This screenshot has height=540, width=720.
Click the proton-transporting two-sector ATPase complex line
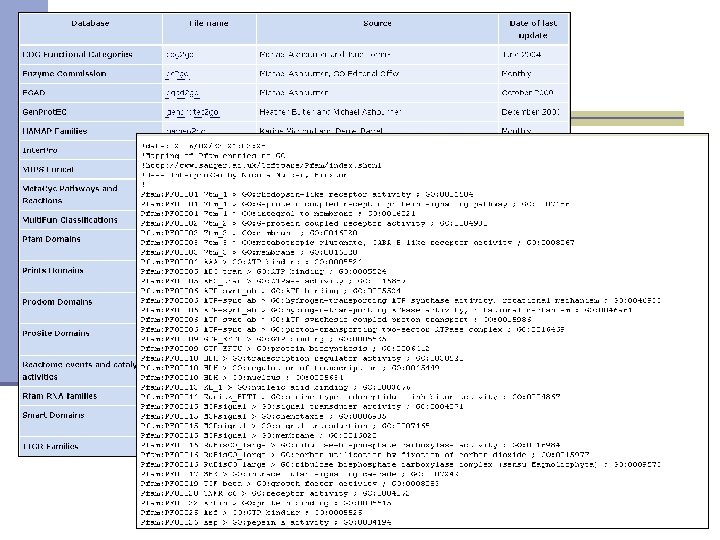[352, 330]
